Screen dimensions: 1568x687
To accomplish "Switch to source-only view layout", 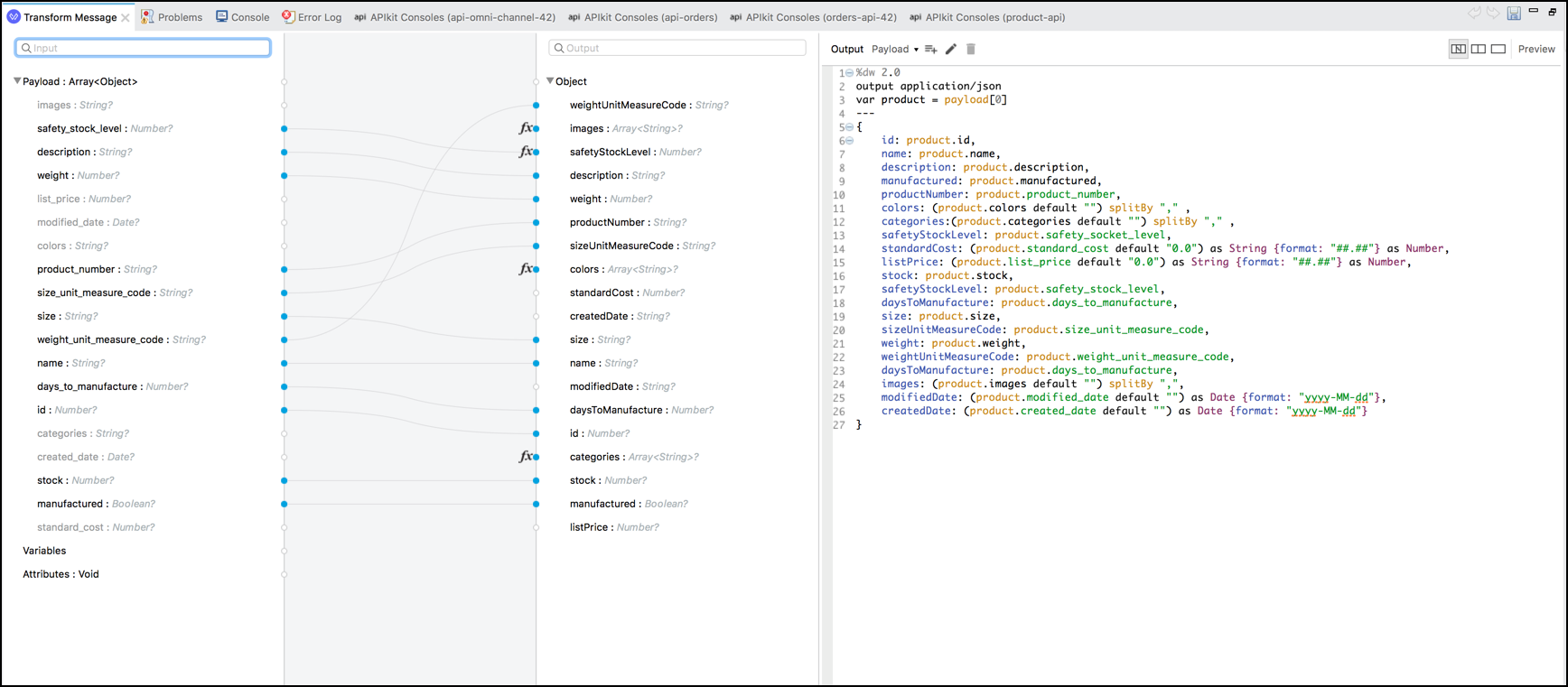I will pos(1498,49).
